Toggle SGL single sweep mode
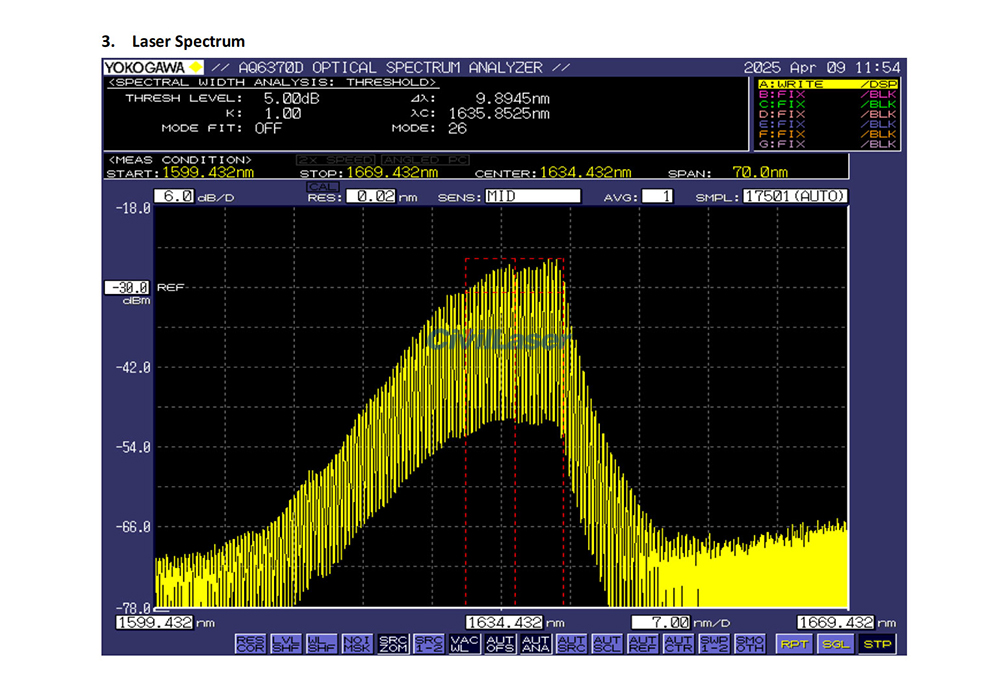1000x679 pixels. tap(835, 644)
